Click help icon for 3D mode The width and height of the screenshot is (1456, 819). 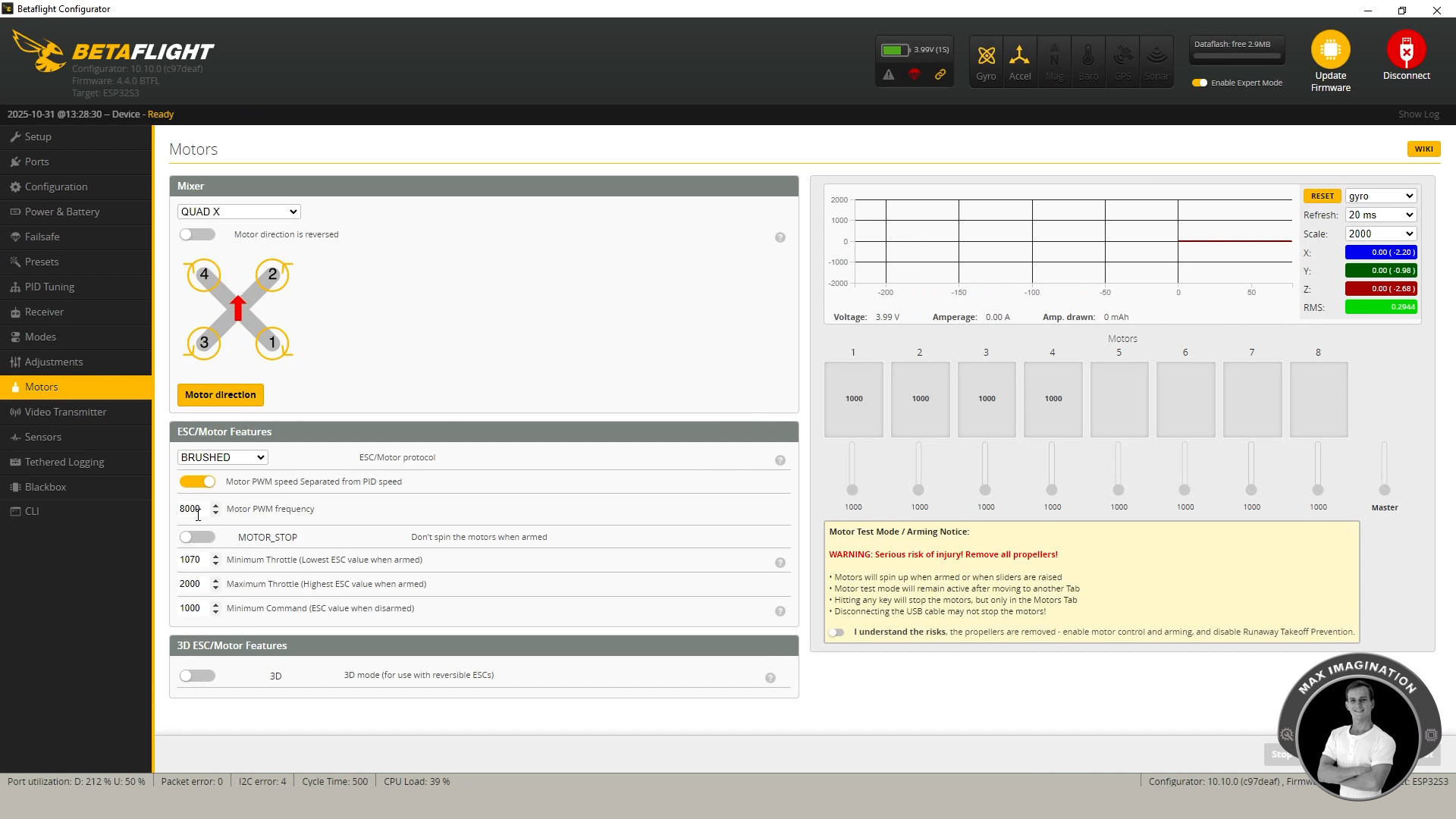[x=770, y=678]
